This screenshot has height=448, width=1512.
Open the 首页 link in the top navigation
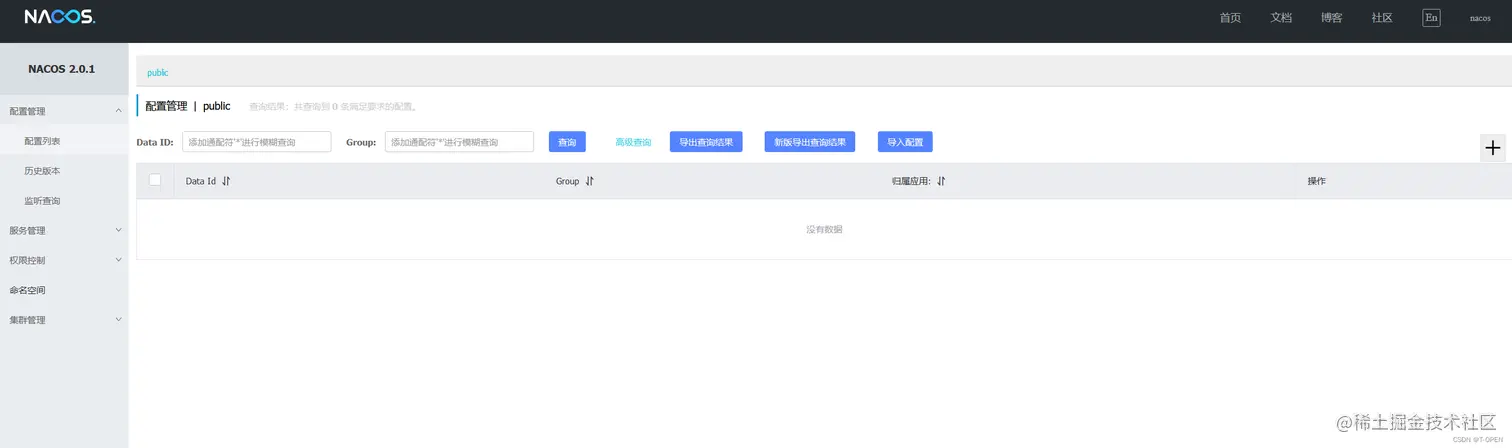tap(1230, 18)
